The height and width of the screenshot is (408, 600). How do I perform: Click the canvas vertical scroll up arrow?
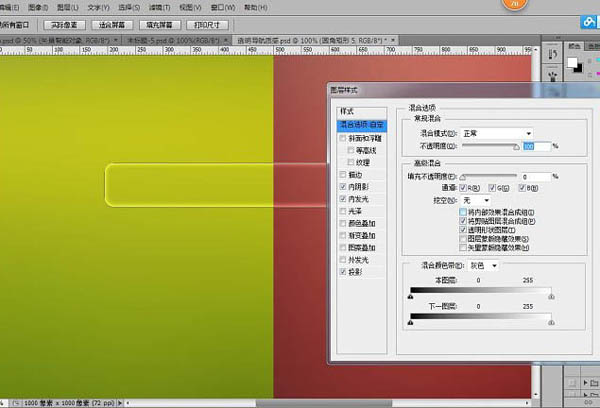(535, 50)
